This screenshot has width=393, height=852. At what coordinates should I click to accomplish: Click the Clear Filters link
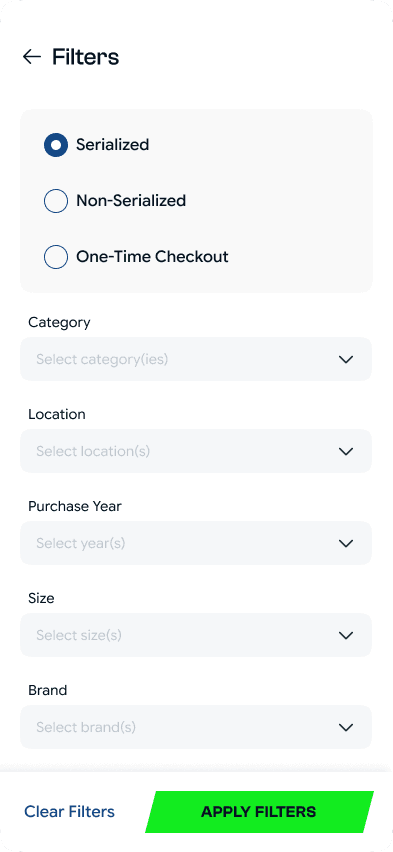pyautogui.click(x=70, y=812)
